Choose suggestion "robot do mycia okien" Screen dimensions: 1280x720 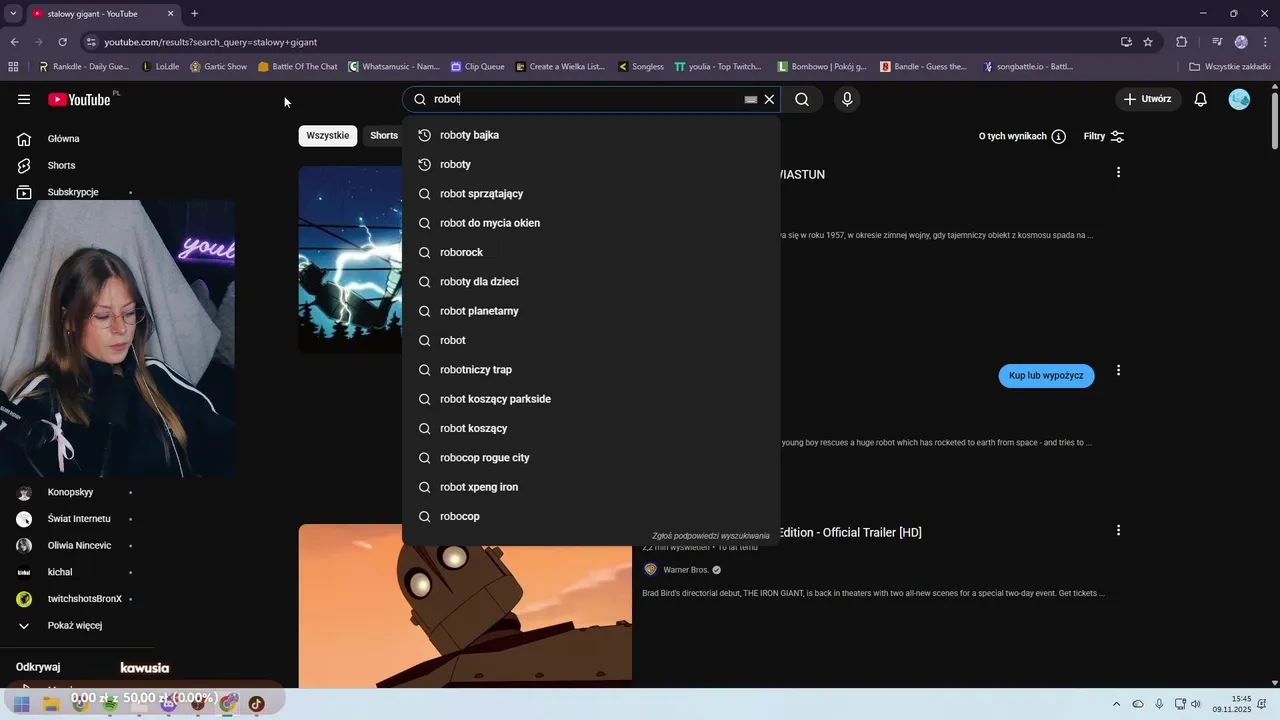coord(590,223)
